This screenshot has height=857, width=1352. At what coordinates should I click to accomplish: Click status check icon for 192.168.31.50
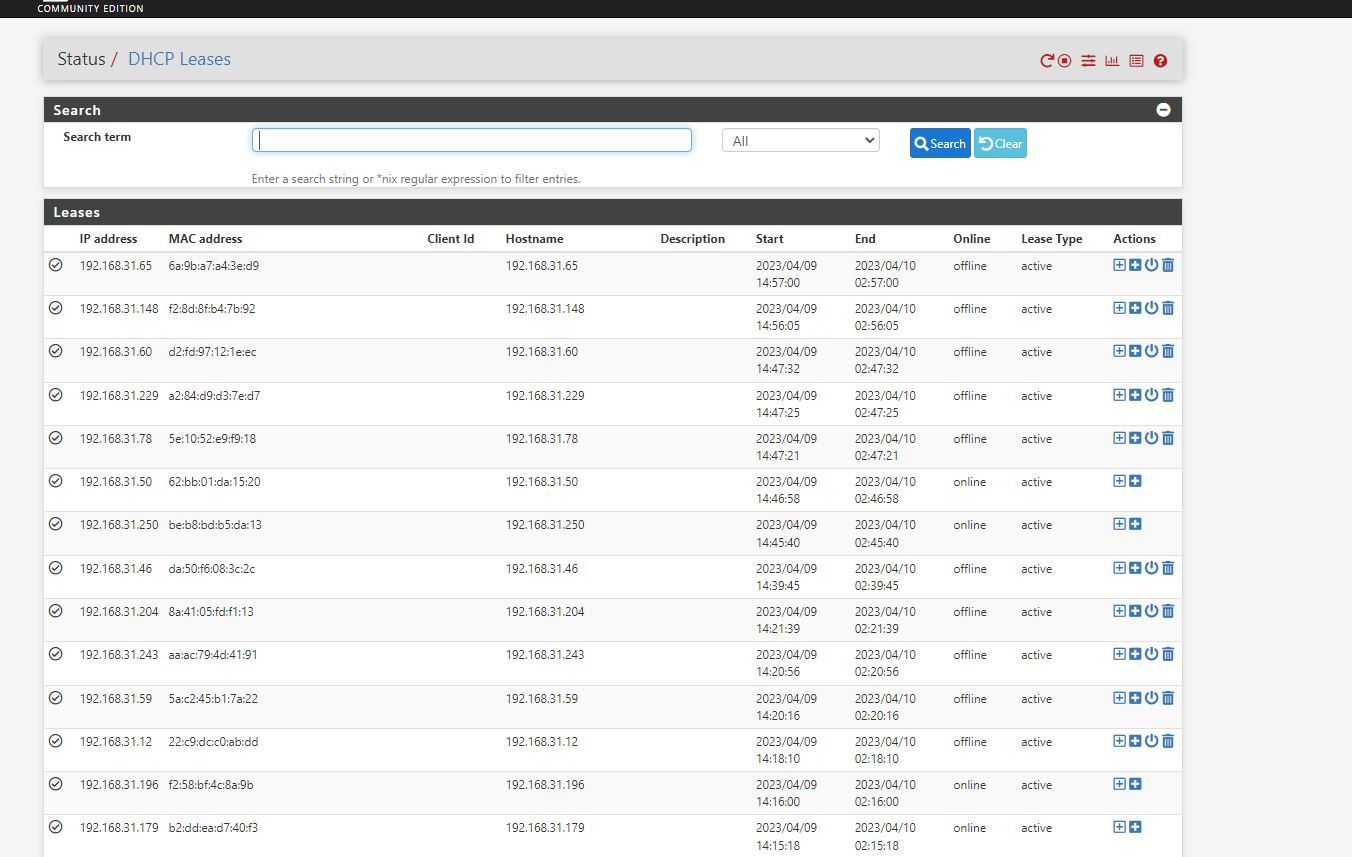tap(56, 481)
